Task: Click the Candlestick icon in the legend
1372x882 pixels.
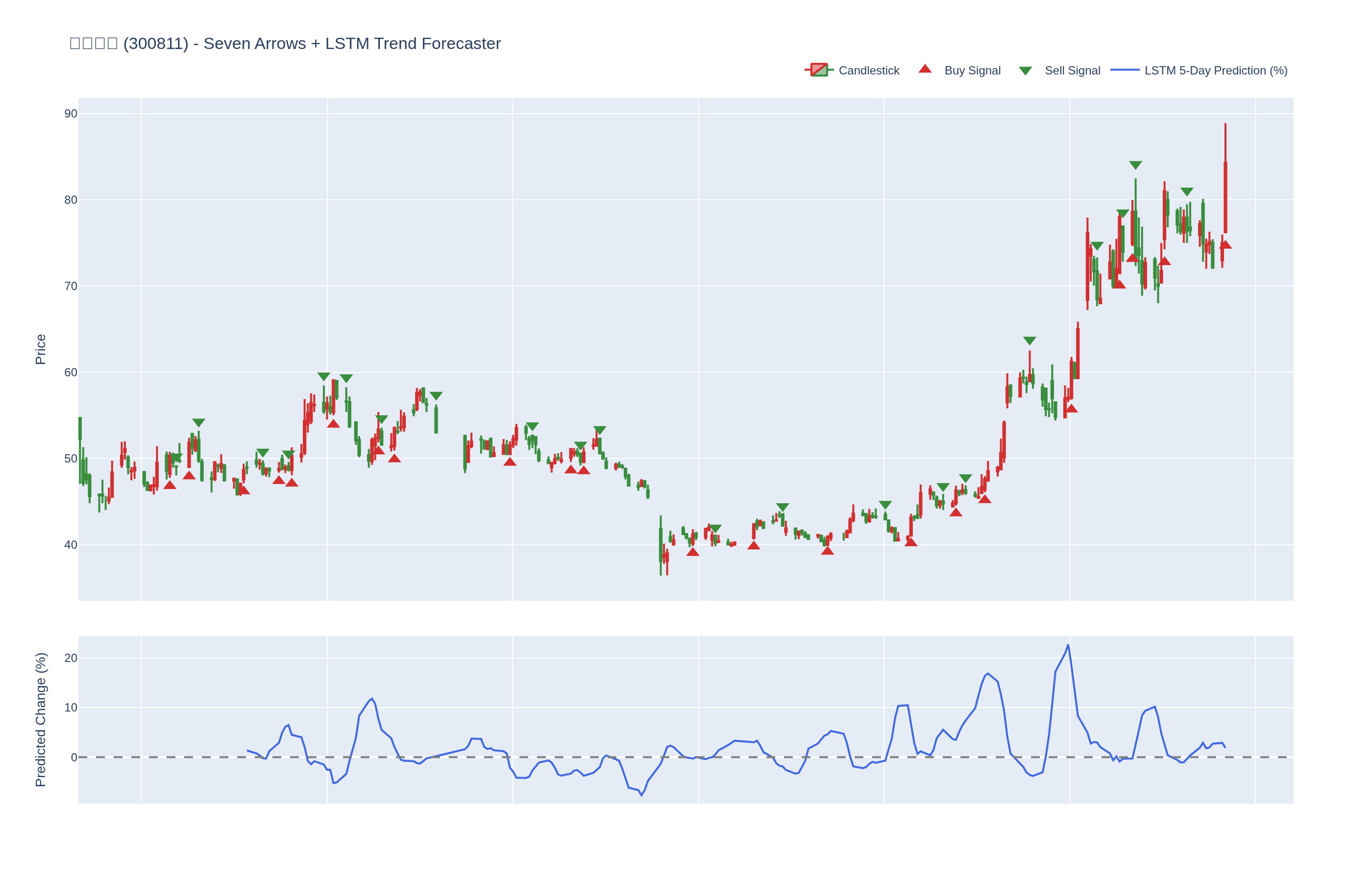Action: click(x=819, y=70)
